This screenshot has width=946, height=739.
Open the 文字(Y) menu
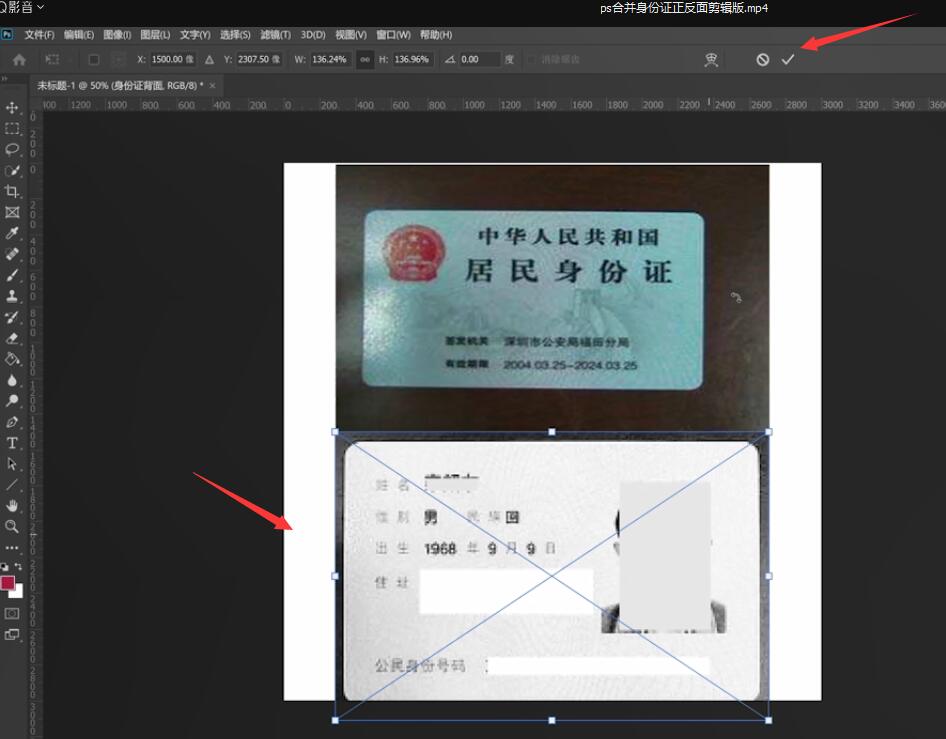[x=195, y=35]
